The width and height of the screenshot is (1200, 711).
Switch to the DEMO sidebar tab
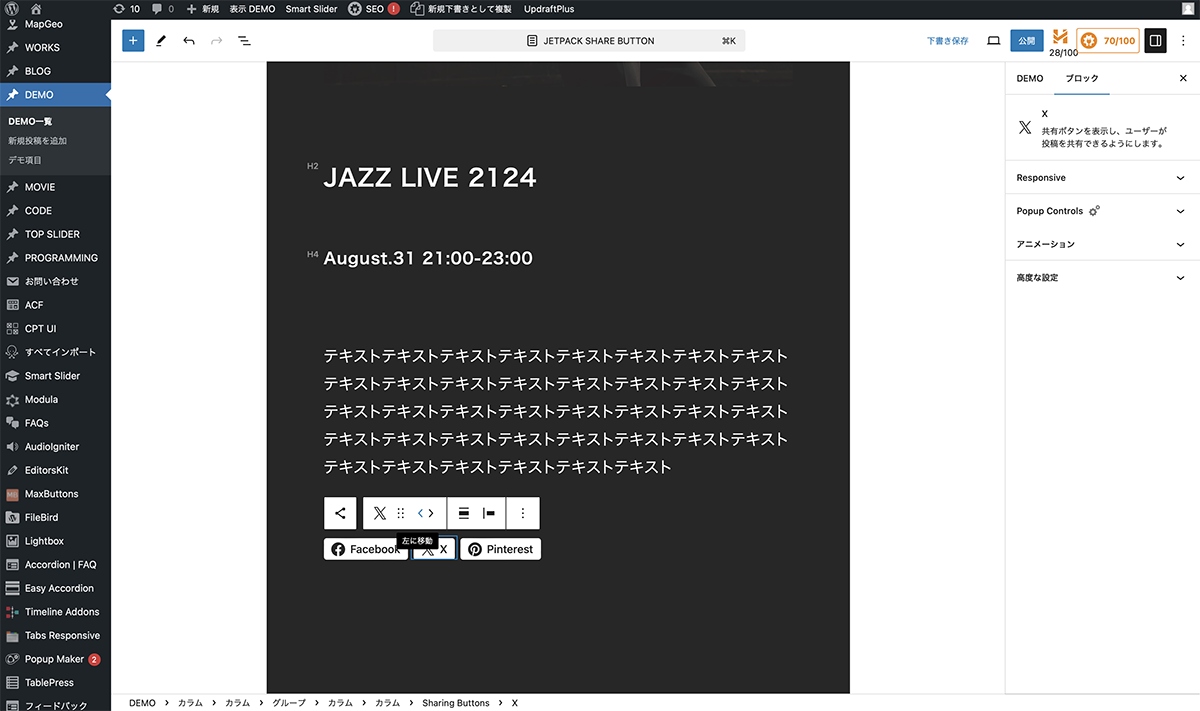1029,78
